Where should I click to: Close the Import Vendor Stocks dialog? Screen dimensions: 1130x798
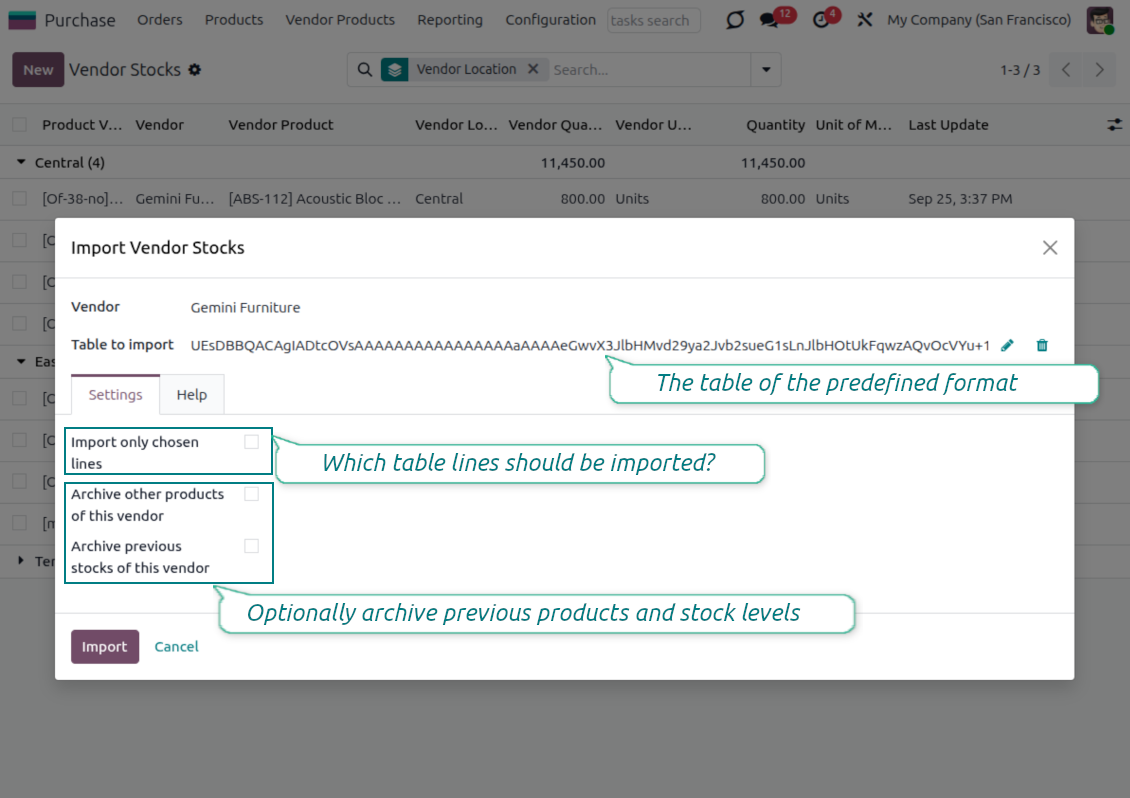[x=1049, y=247]
